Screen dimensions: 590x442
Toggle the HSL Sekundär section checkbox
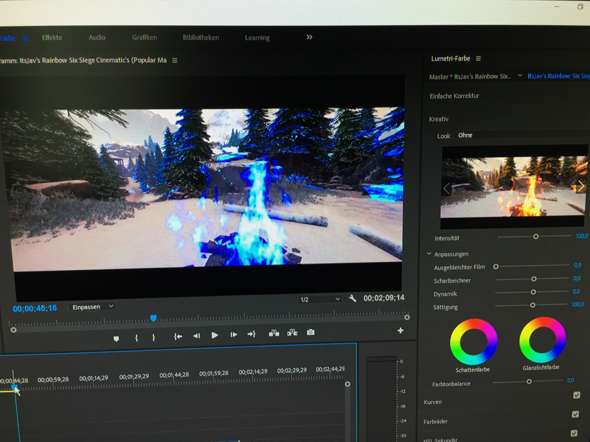pyautogui.click(x=574, y=433)
